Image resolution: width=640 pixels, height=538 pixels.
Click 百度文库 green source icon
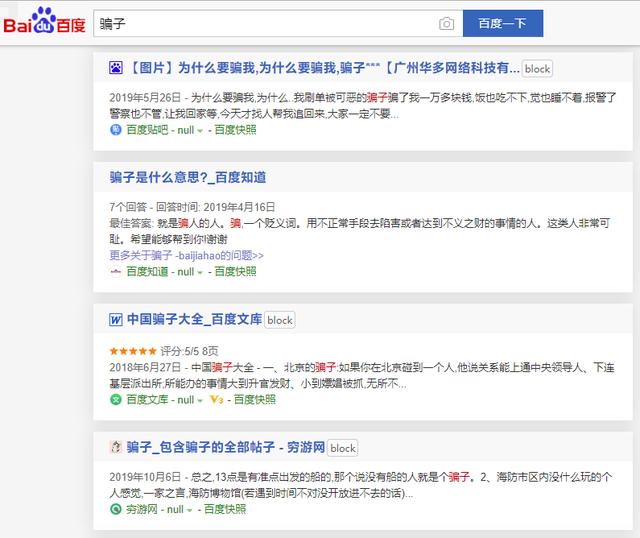pos(116,400)
